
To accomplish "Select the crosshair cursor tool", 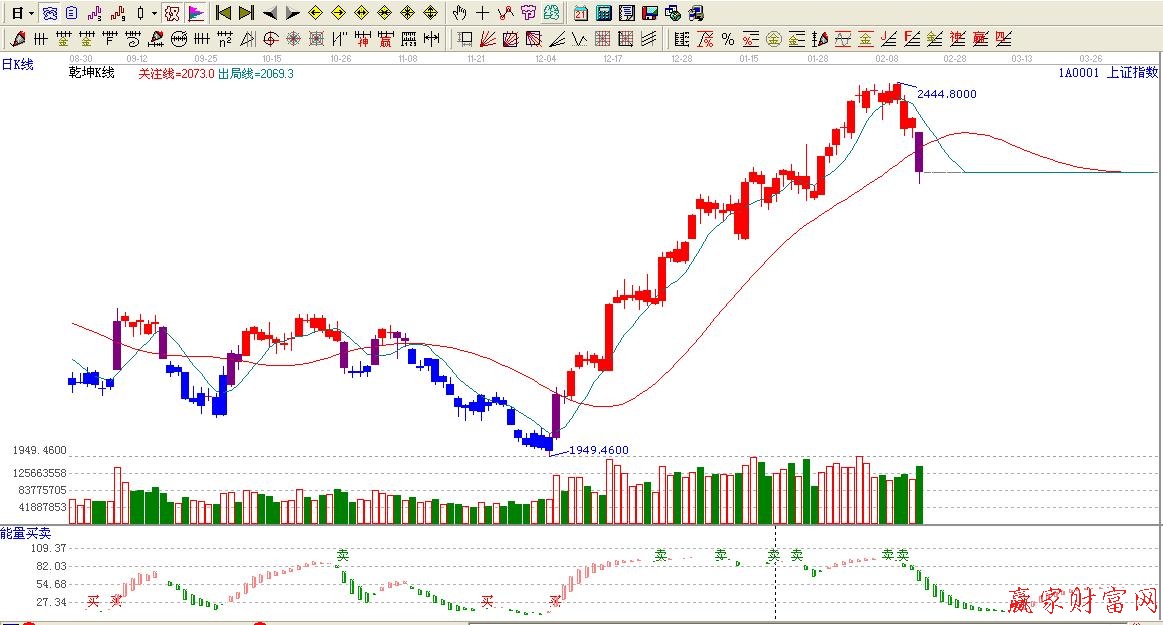I will point(482,13).
